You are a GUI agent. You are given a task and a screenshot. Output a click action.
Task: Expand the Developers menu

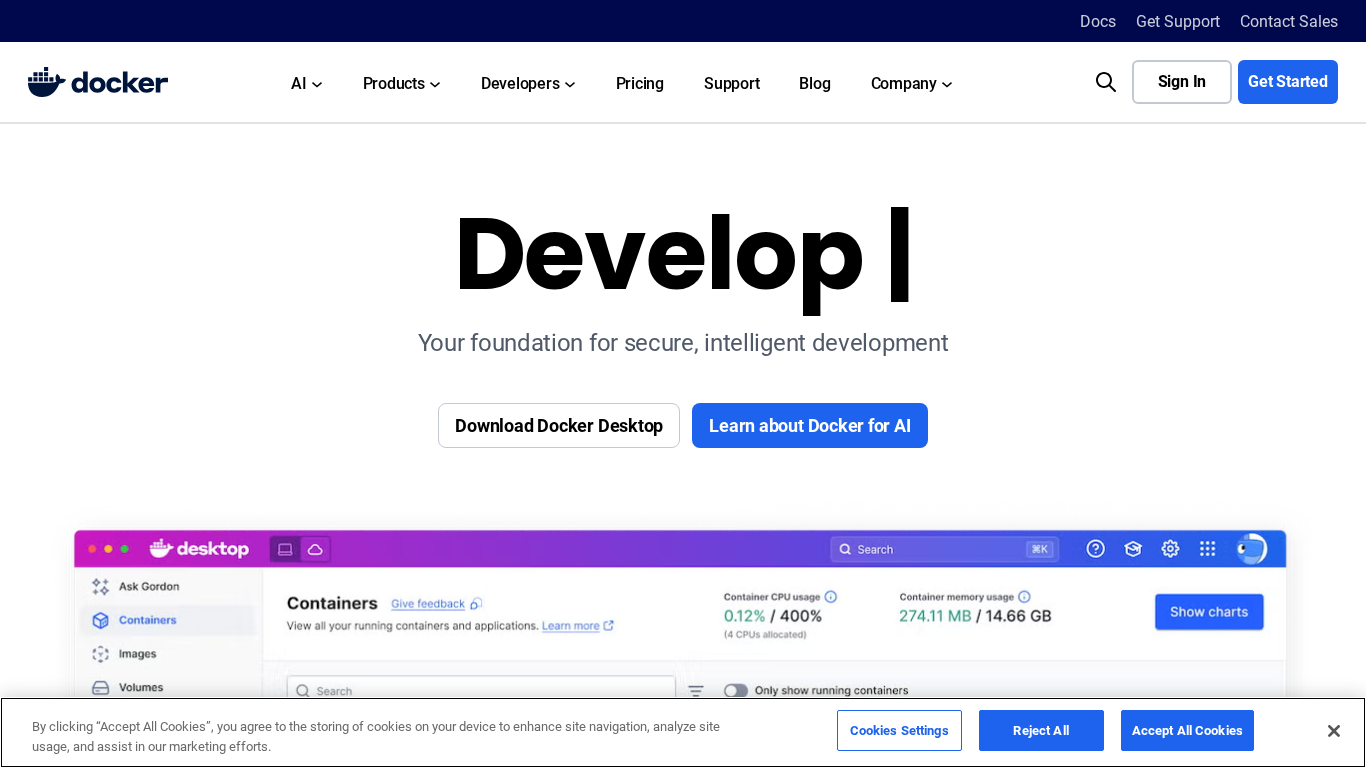point(528,83)
